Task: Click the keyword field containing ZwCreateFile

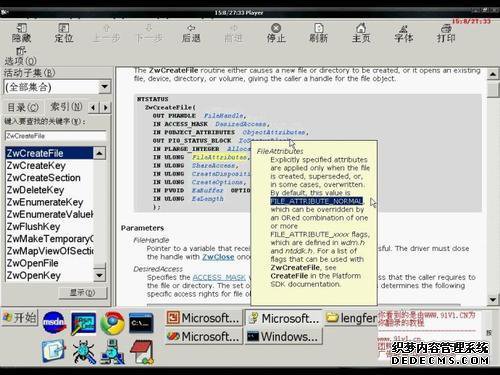Action: [56, 136]
